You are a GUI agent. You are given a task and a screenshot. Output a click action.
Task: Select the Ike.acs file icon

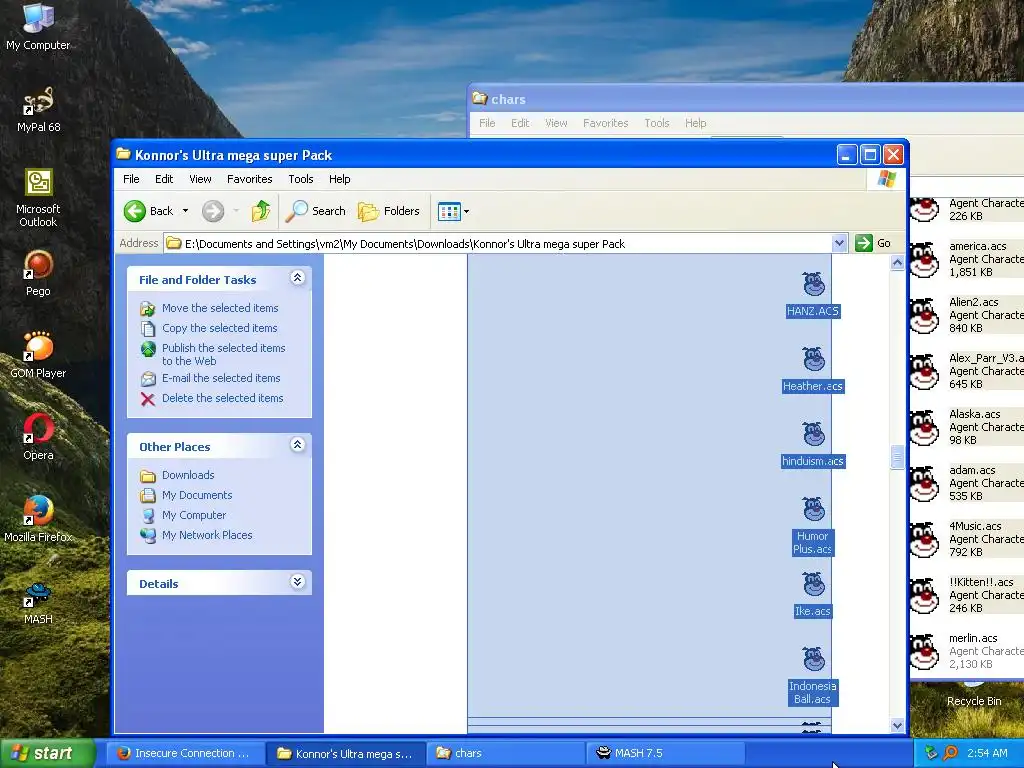pyautogui.click(x=813, y=584)
